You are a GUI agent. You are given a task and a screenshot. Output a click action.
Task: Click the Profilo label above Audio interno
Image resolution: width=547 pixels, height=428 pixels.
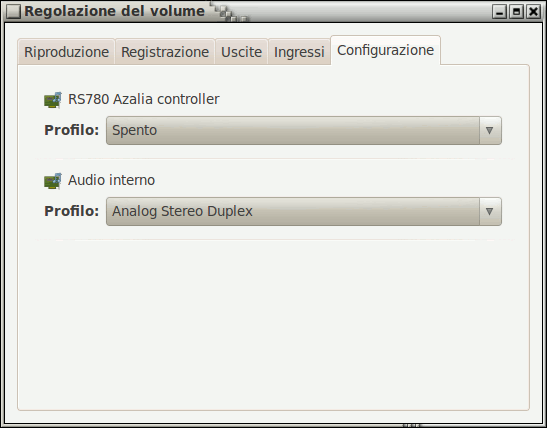tap(72, 130)
